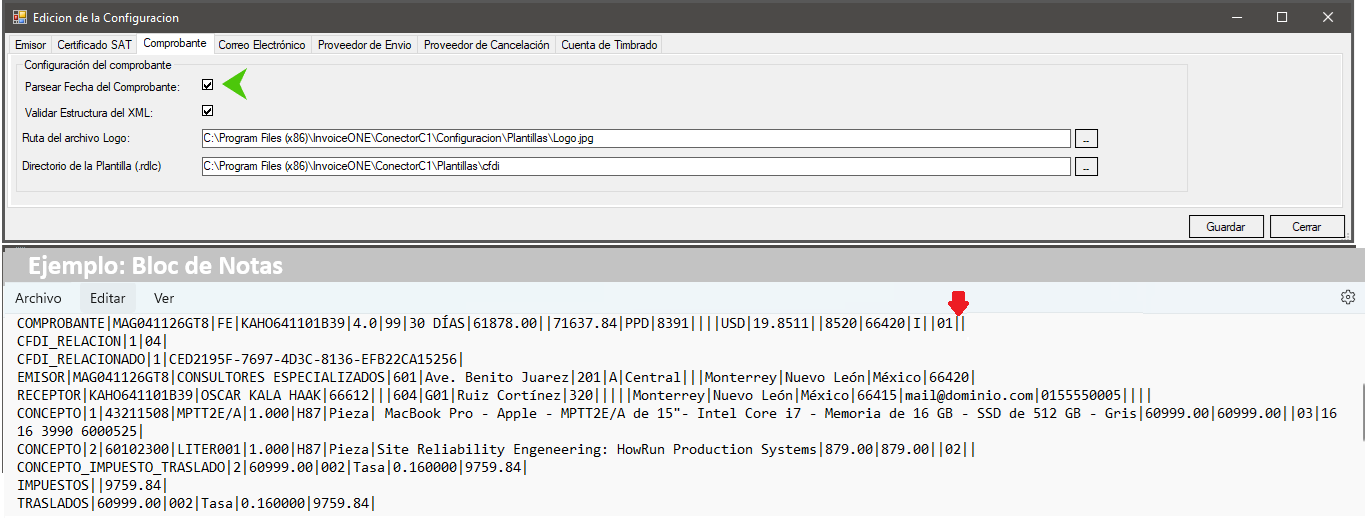The width and height of the screenshot is (1365, 518).
Task: Switch to the Emisor tab
Action: point(30,45)
